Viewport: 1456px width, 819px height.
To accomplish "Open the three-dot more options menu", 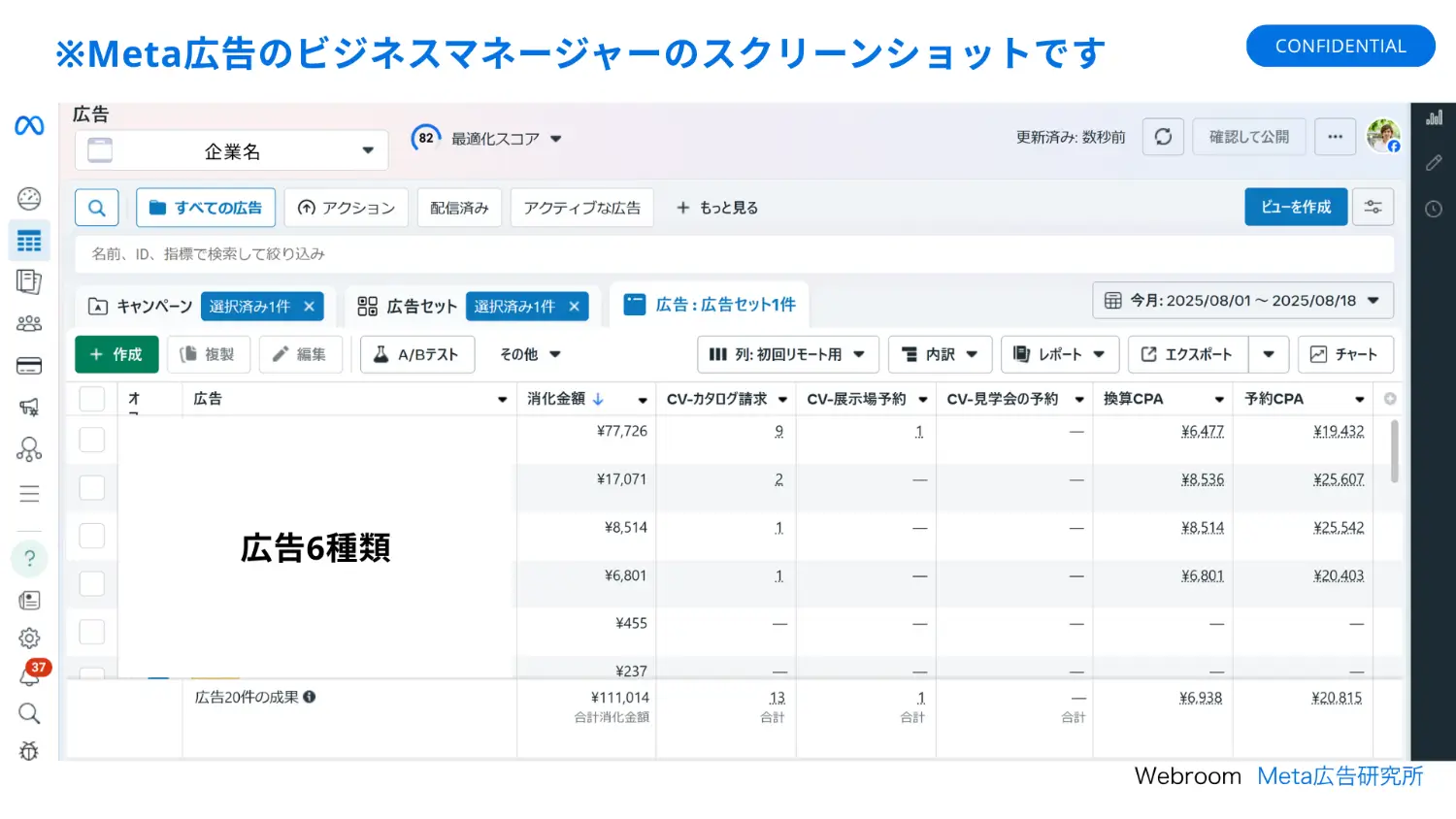I will pos(1335,137).
